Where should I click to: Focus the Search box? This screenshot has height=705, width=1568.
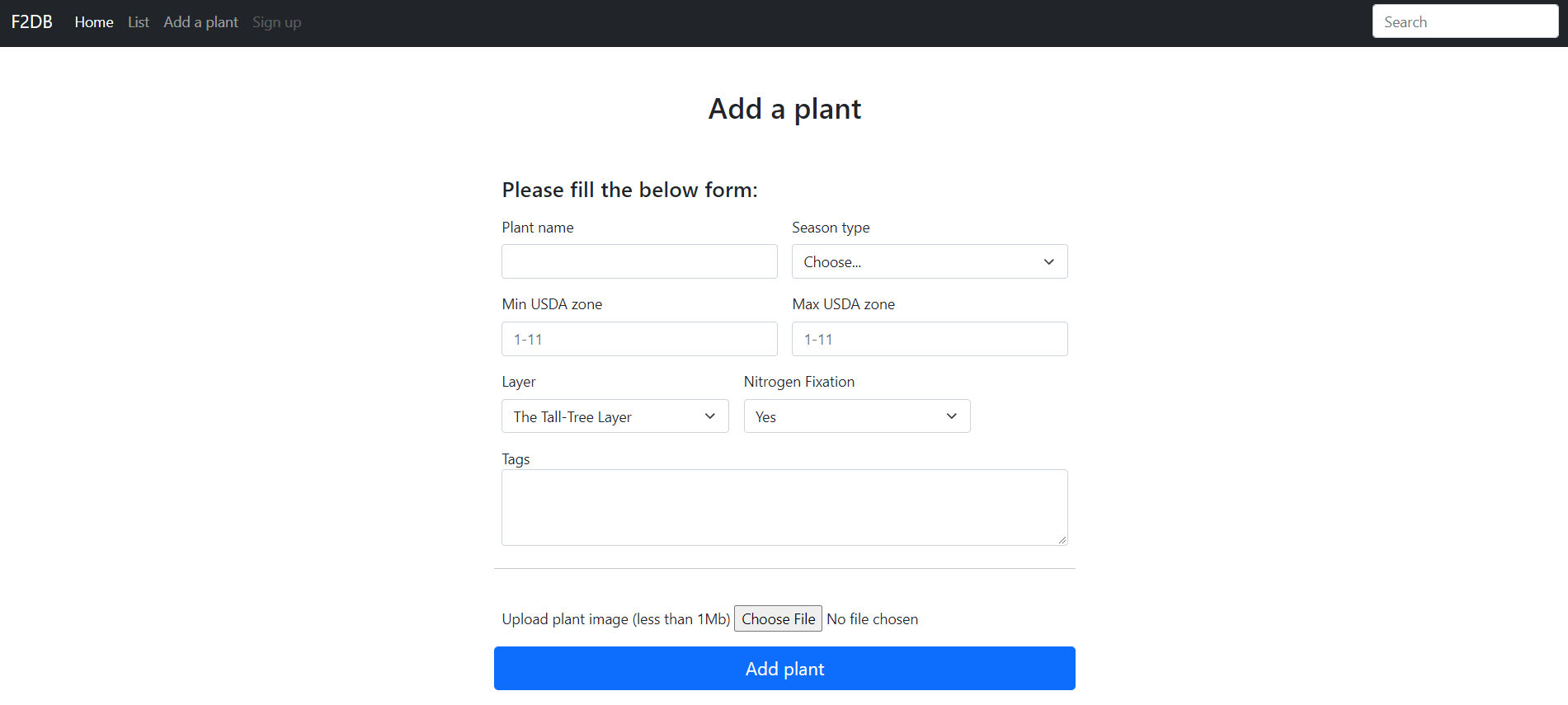tap(1465, 21)
